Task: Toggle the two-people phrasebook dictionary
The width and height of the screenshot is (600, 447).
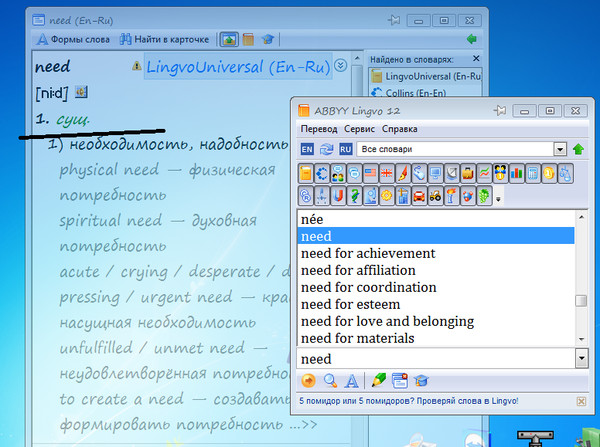Action: coord(338,174)
